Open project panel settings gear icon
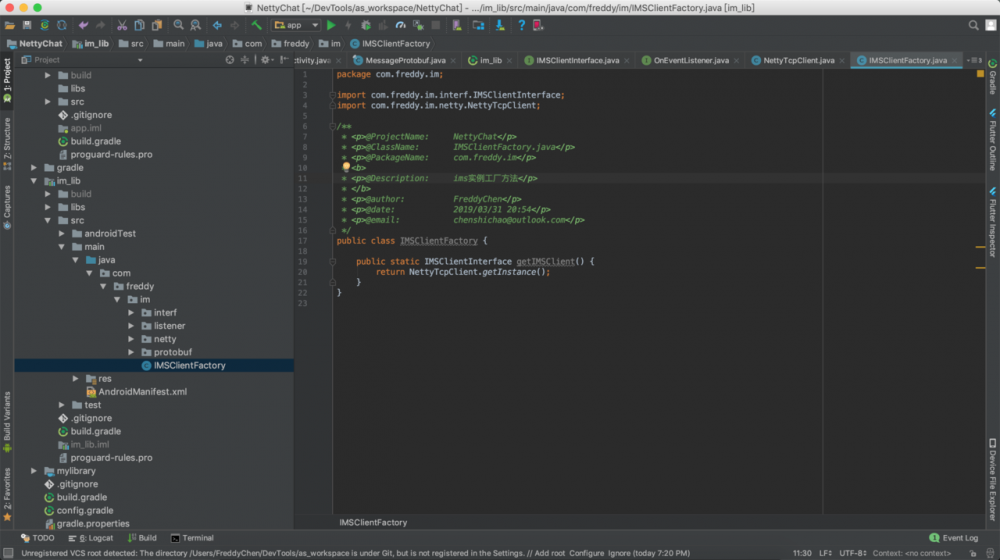Image resolution: width=1000 pixels, height=560 pixels. (x=266, y=60)
